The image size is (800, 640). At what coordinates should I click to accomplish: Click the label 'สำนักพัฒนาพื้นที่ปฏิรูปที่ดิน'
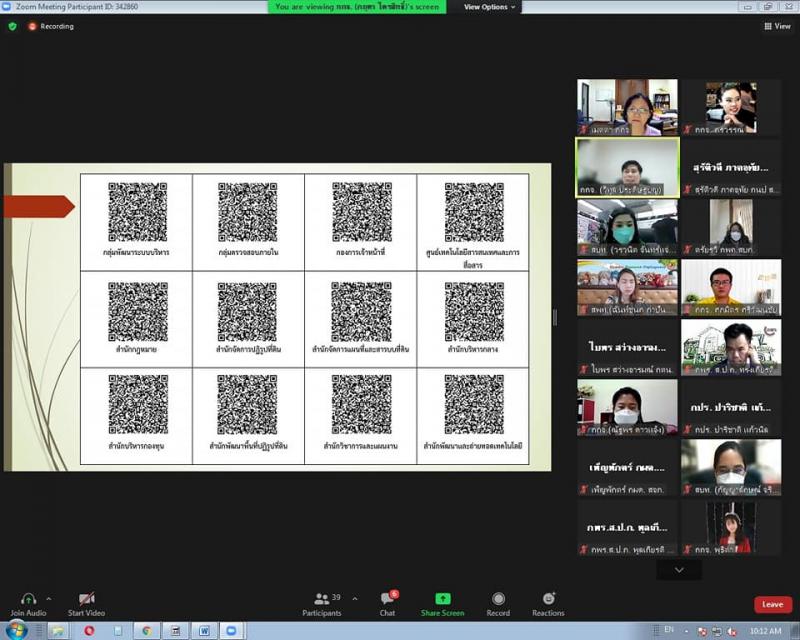click(248, 446)
